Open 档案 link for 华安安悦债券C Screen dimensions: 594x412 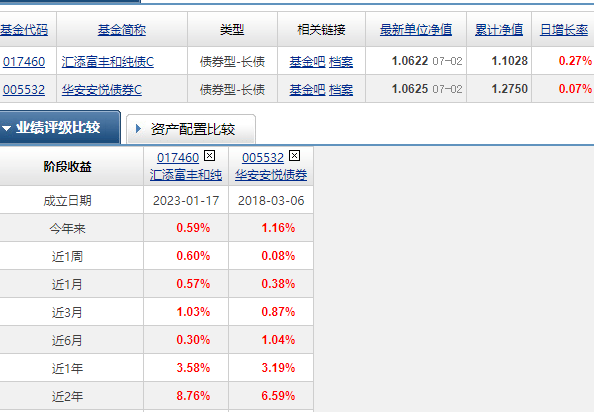click(x=341, y=89)
